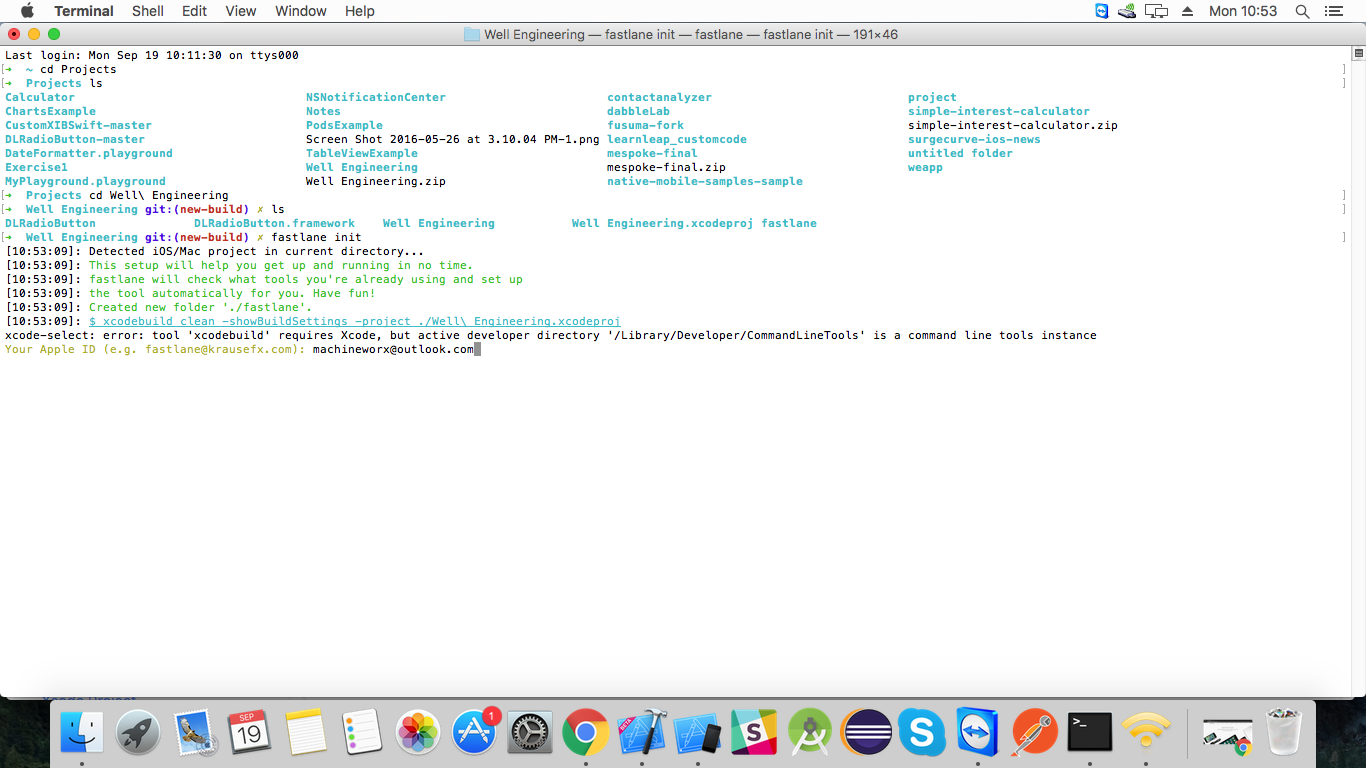
Task: Click 'native-mobile-samples-sample' directory name
Action: click(x=705, y=182)
